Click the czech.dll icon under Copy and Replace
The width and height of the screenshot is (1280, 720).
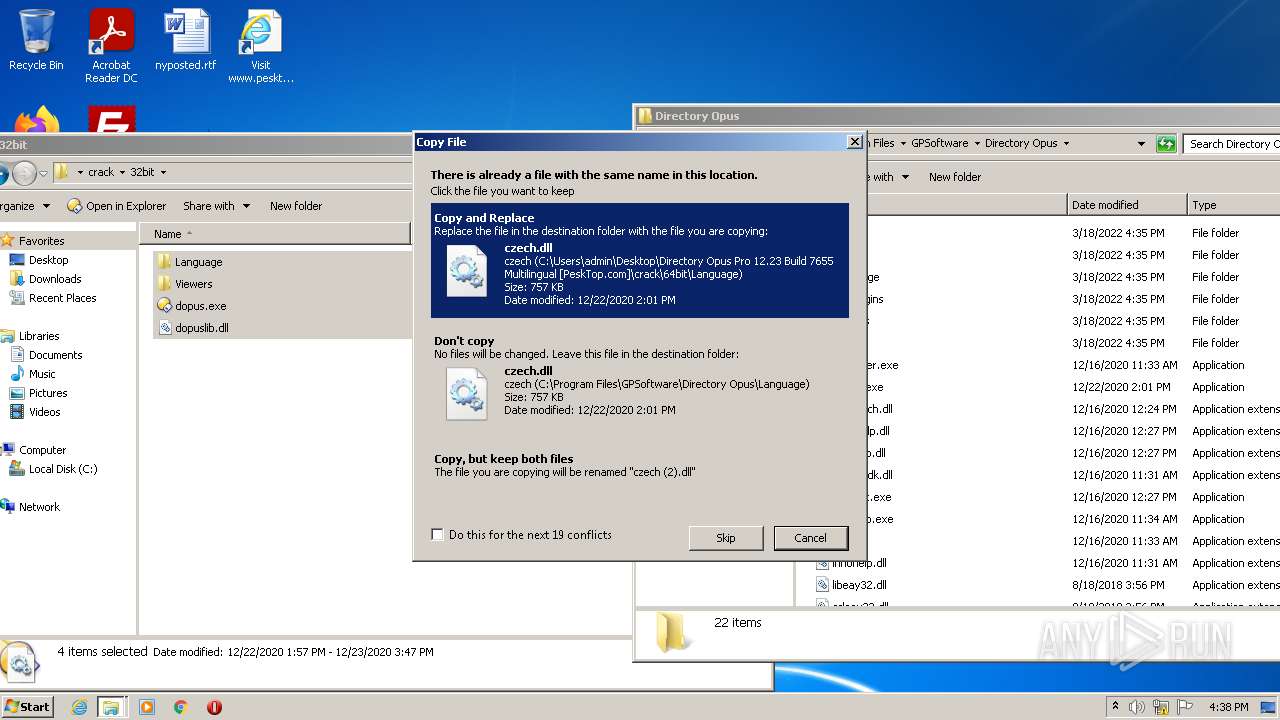pos(466,271)
